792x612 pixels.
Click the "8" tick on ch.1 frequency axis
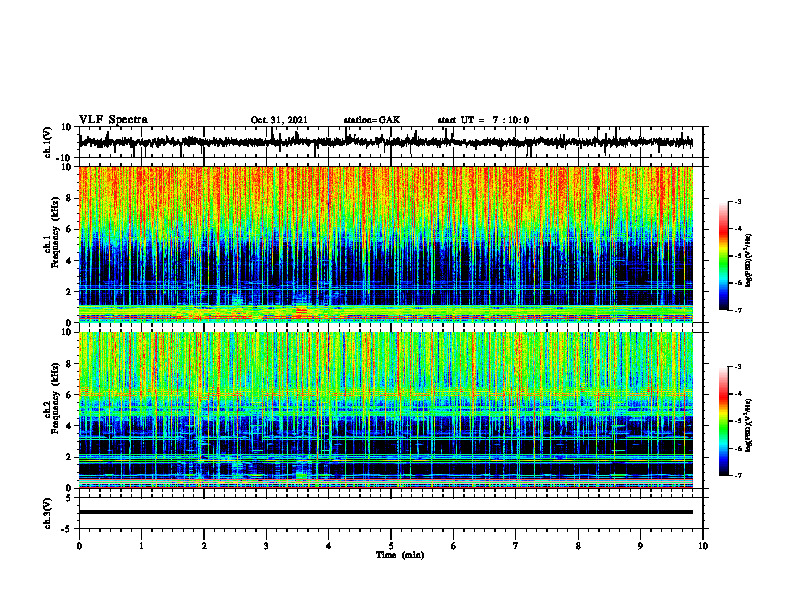point(70,198)
